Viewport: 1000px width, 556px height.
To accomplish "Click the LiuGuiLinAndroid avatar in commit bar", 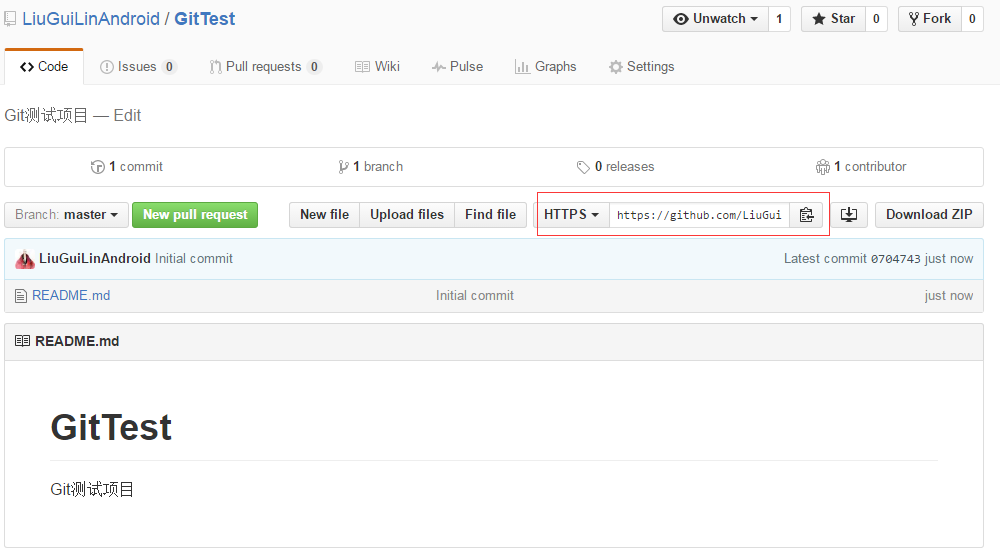I will (25, 259).
